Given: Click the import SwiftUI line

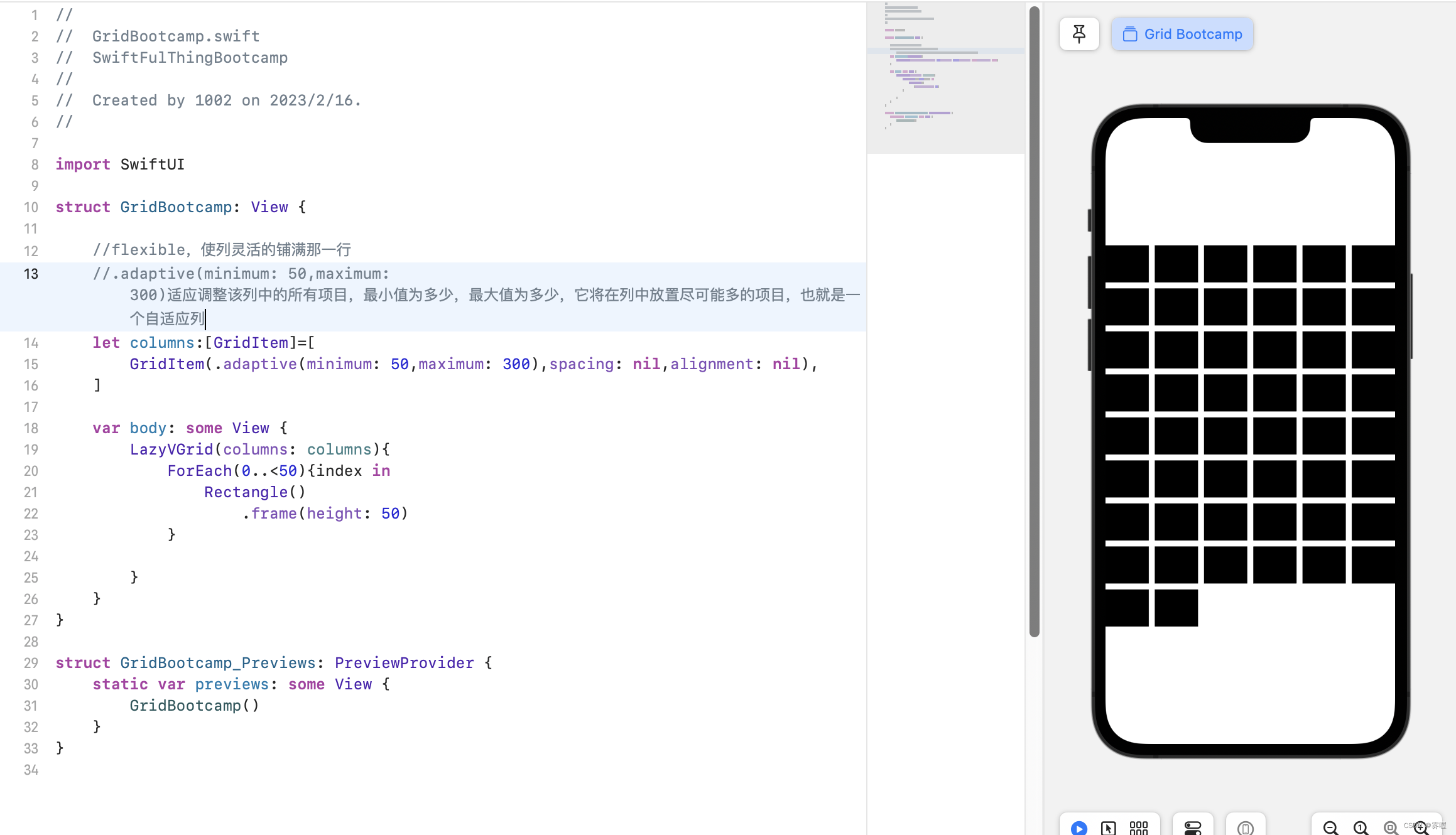Looking at the screenshot, I should point(120,164).
